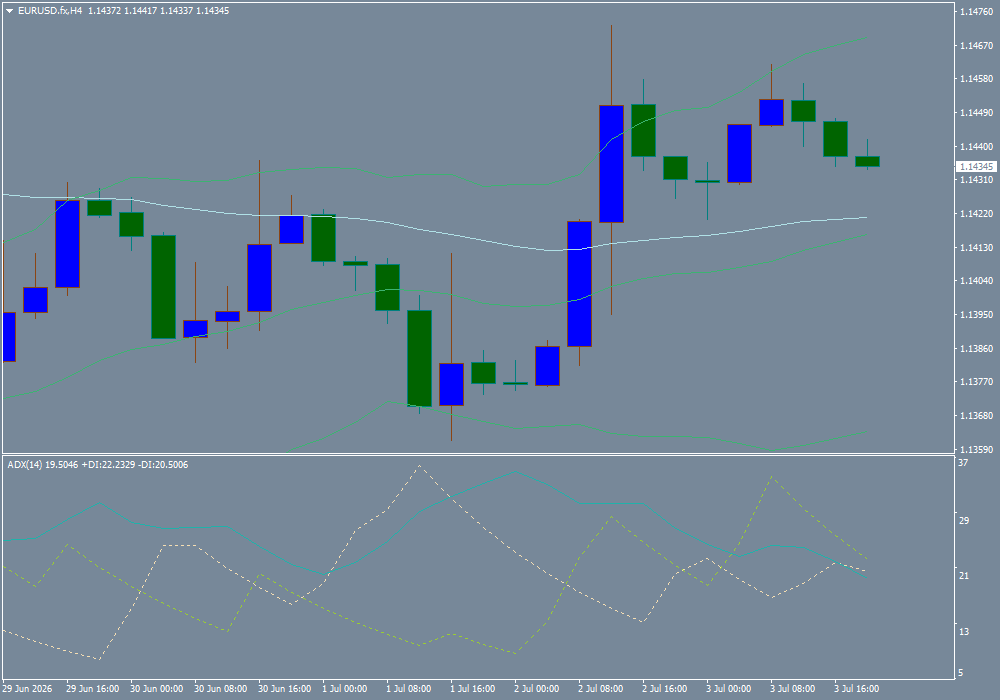
Task: Click the 29 Jun 2026 date label
Action: [x=27, y=689]
